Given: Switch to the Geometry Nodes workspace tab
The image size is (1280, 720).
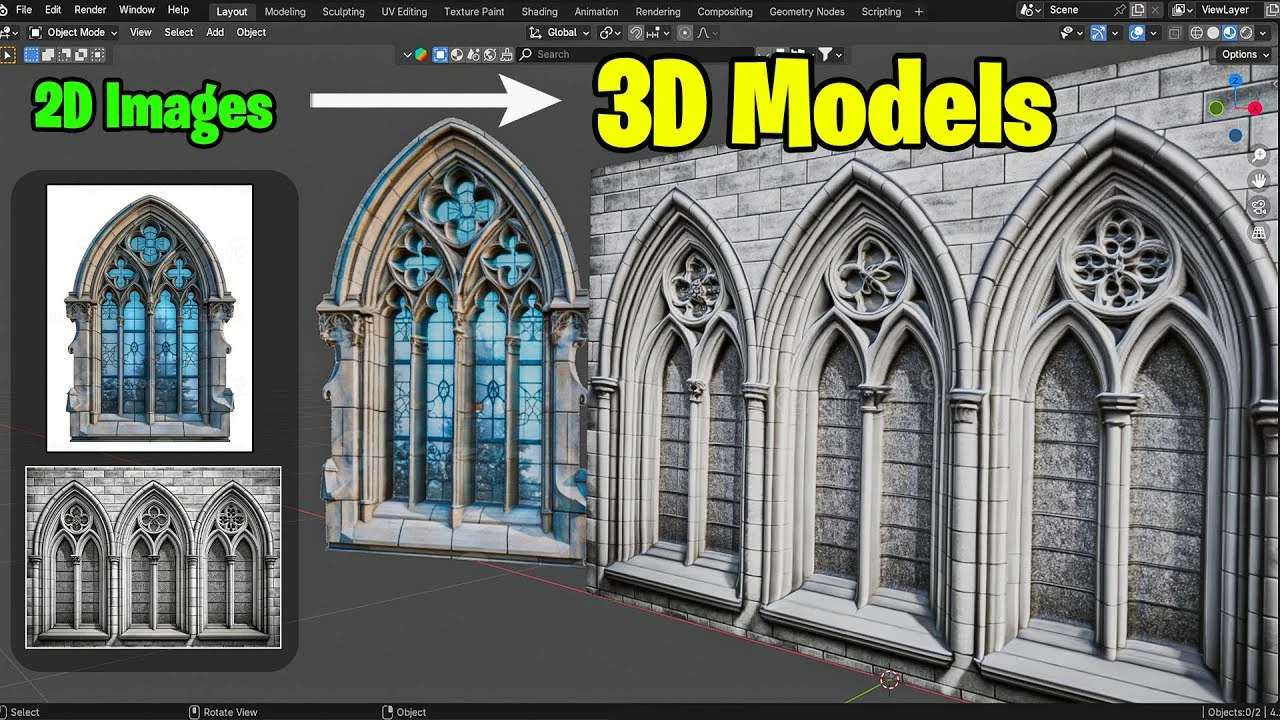Looking at the screenshot, I should [807, 12].
